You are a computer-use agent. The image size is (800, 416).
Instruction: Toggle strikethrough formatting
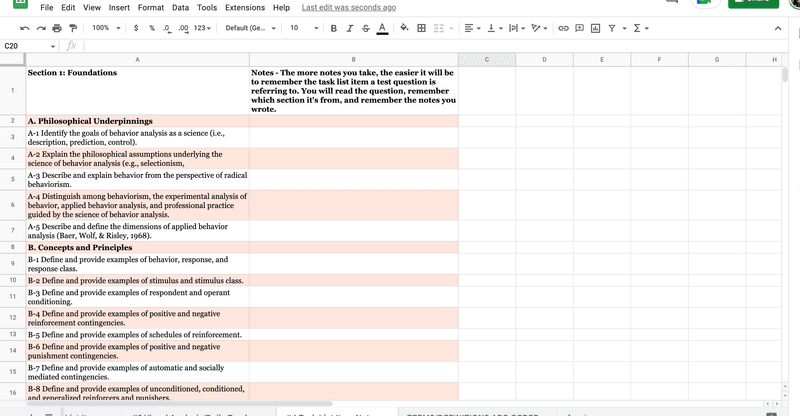point(366,28)
